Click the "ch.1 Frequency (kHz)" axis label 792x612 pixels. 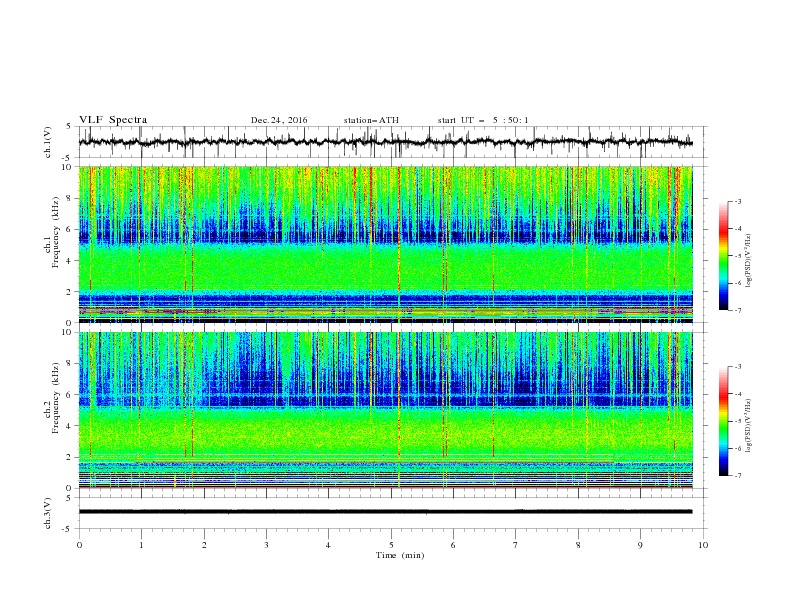[x=51, y=233]
